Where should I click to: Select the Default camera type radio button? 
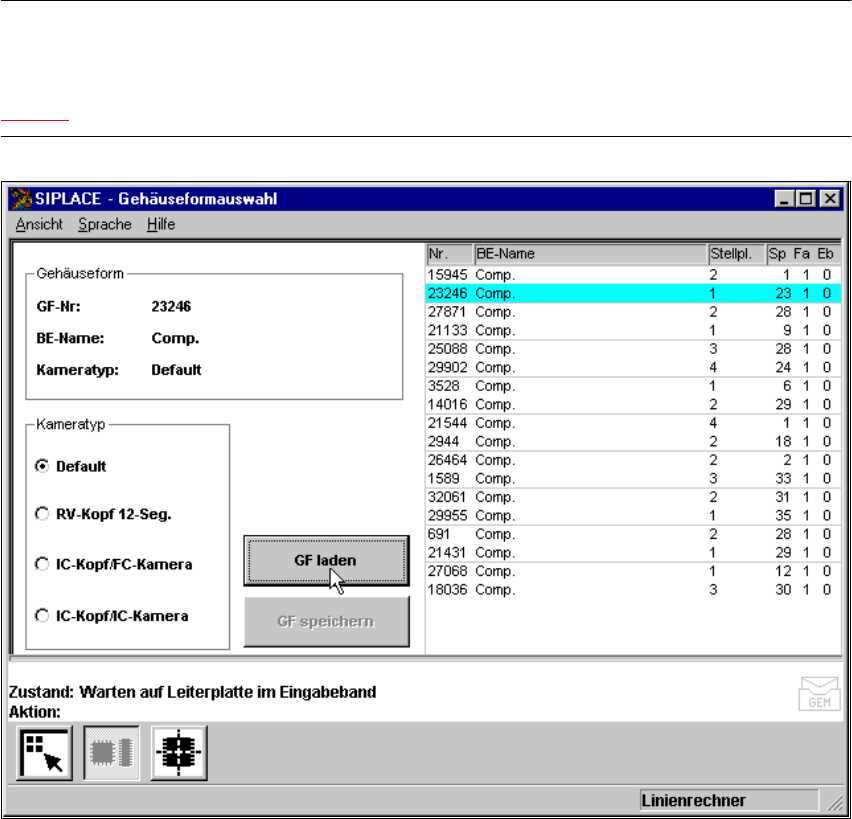tap(42, 466)
